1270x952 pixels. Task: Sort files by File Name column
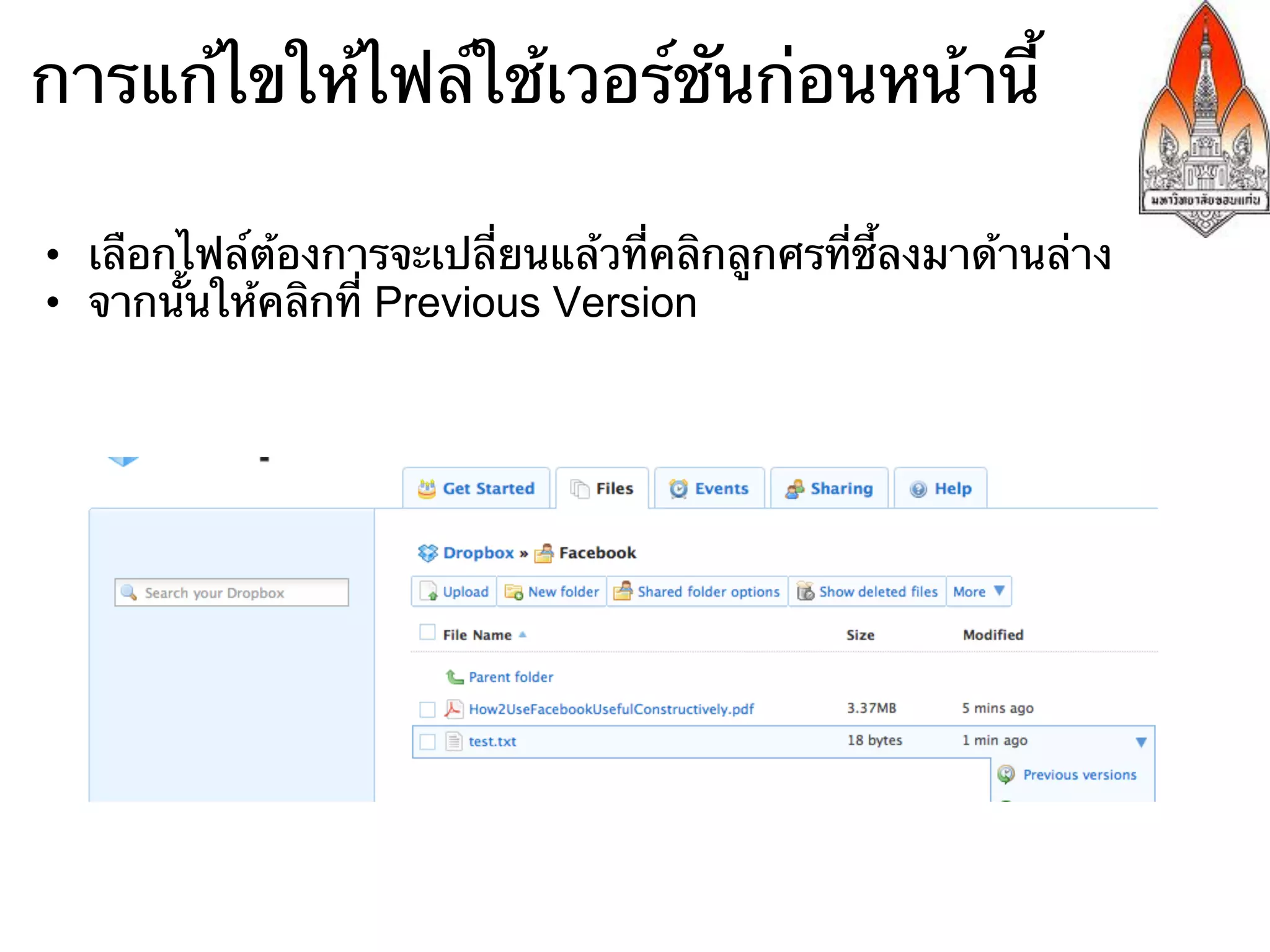coord(477,635)
